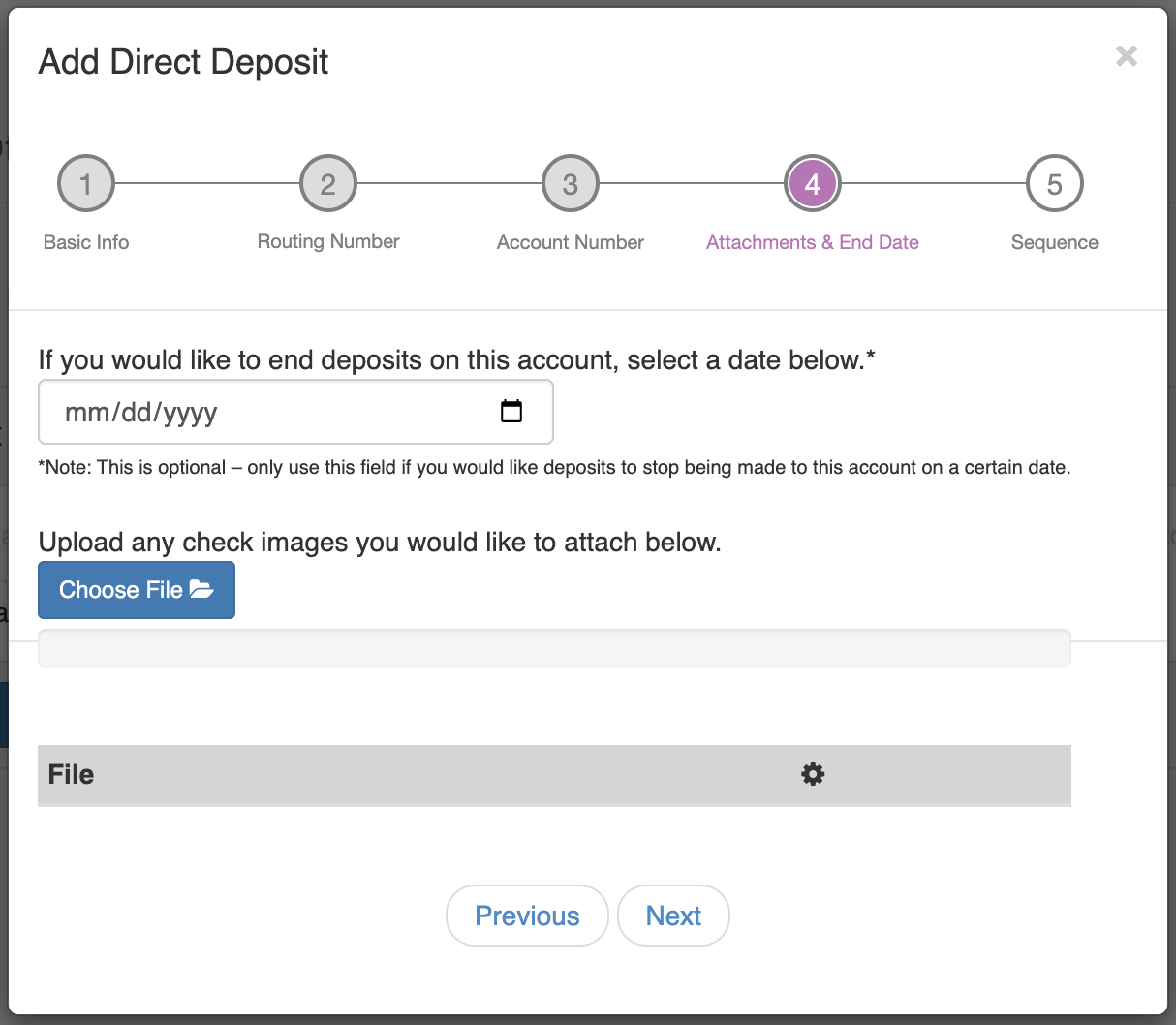Click the close X on the dialog

[1127, 56]
